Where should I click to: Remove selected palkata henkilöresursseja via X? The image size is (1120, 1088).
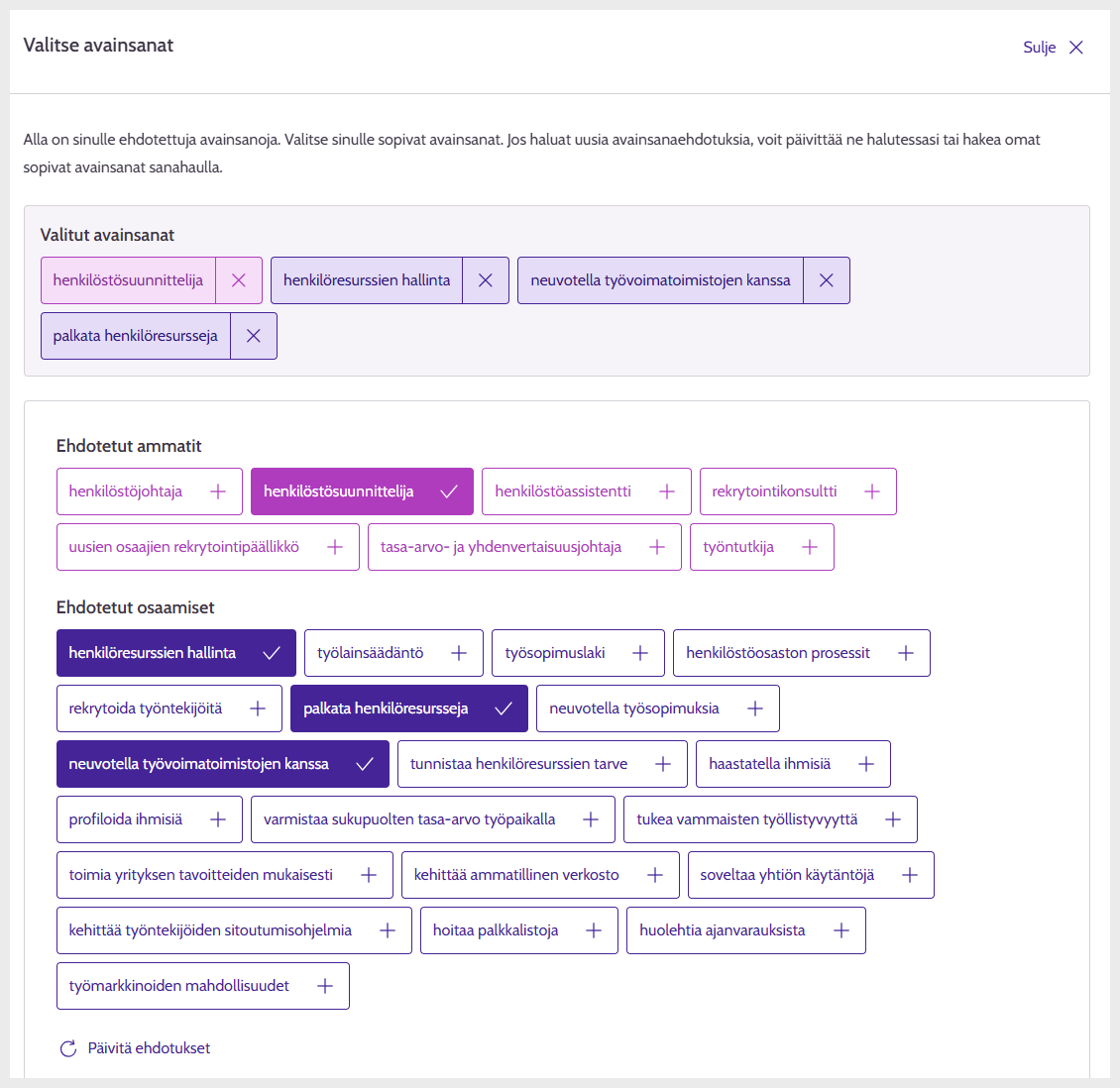coord(253,336)
